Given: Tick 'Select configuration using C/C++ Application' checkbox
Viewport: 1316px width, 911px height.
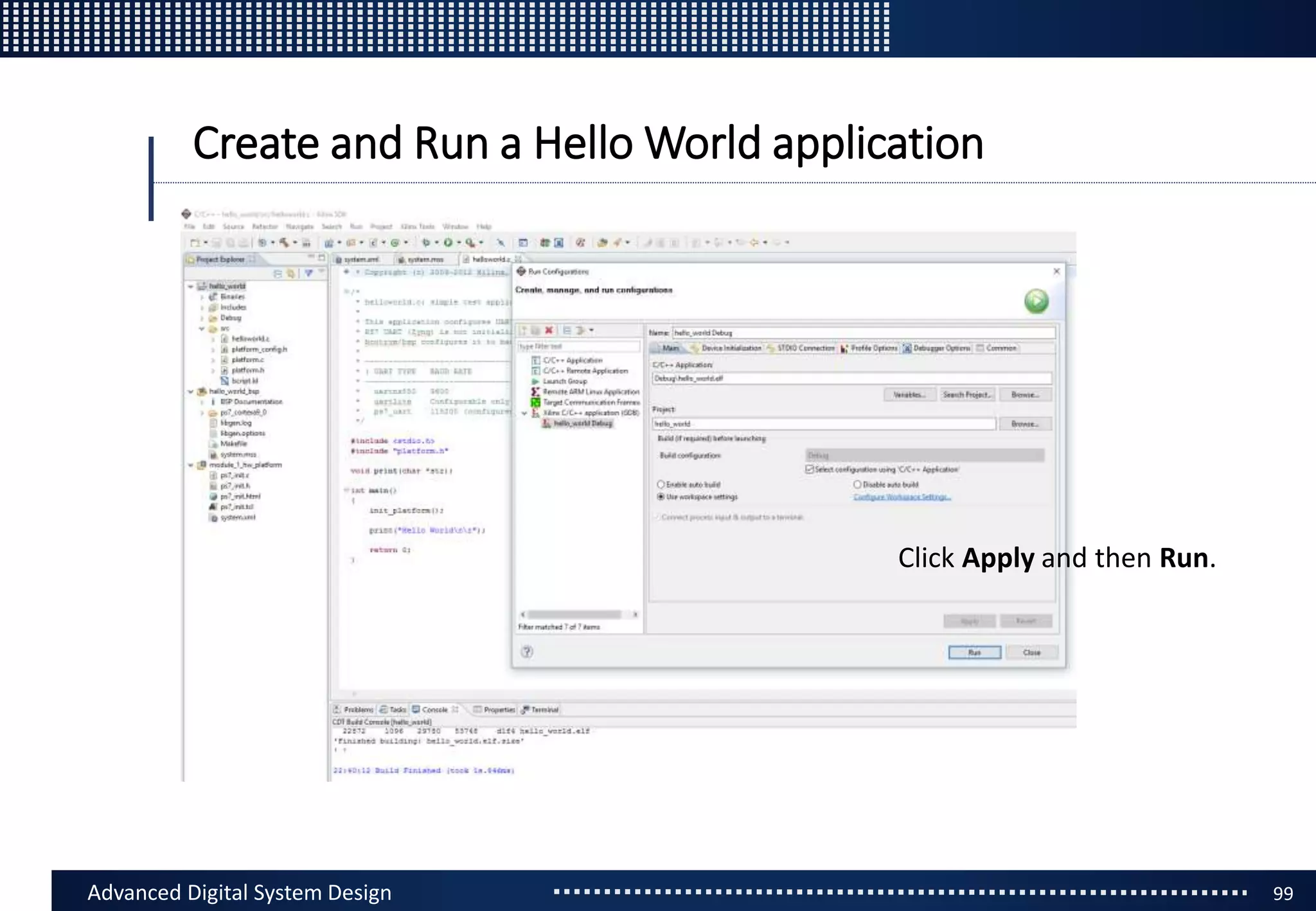Looking at the screenshot, I should tap(810, 470).
